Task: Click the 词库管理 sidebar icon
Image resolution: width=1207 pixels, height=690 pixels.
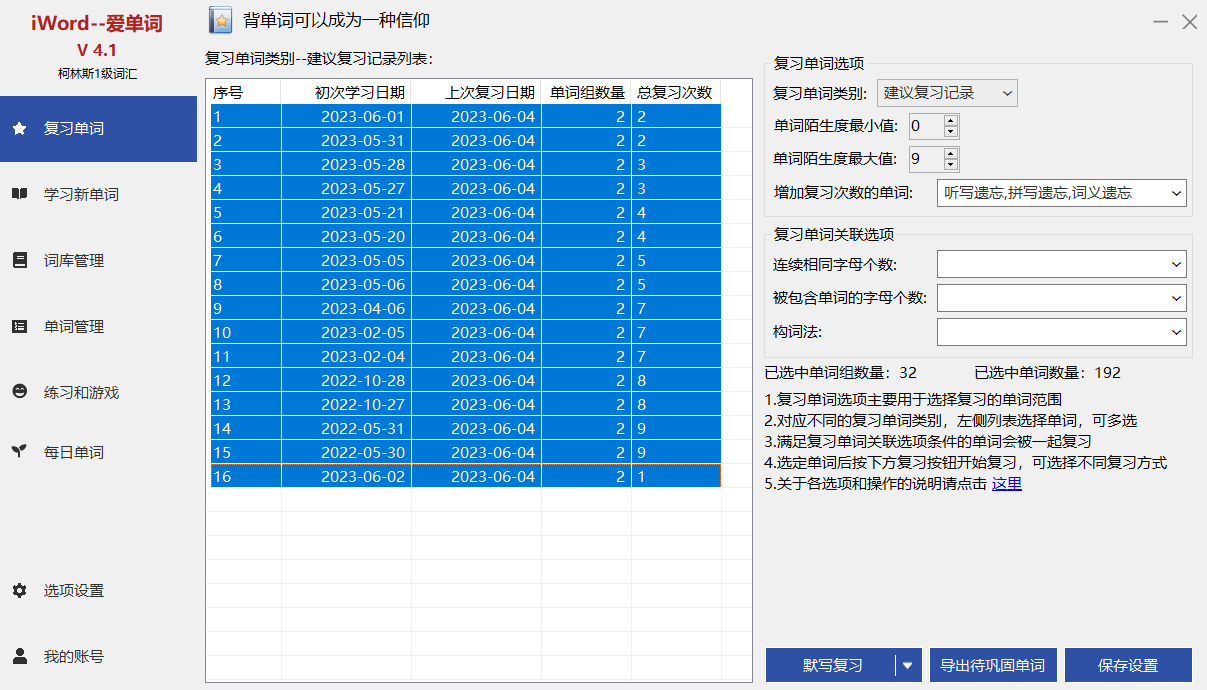Action: (x=19, y=260)
